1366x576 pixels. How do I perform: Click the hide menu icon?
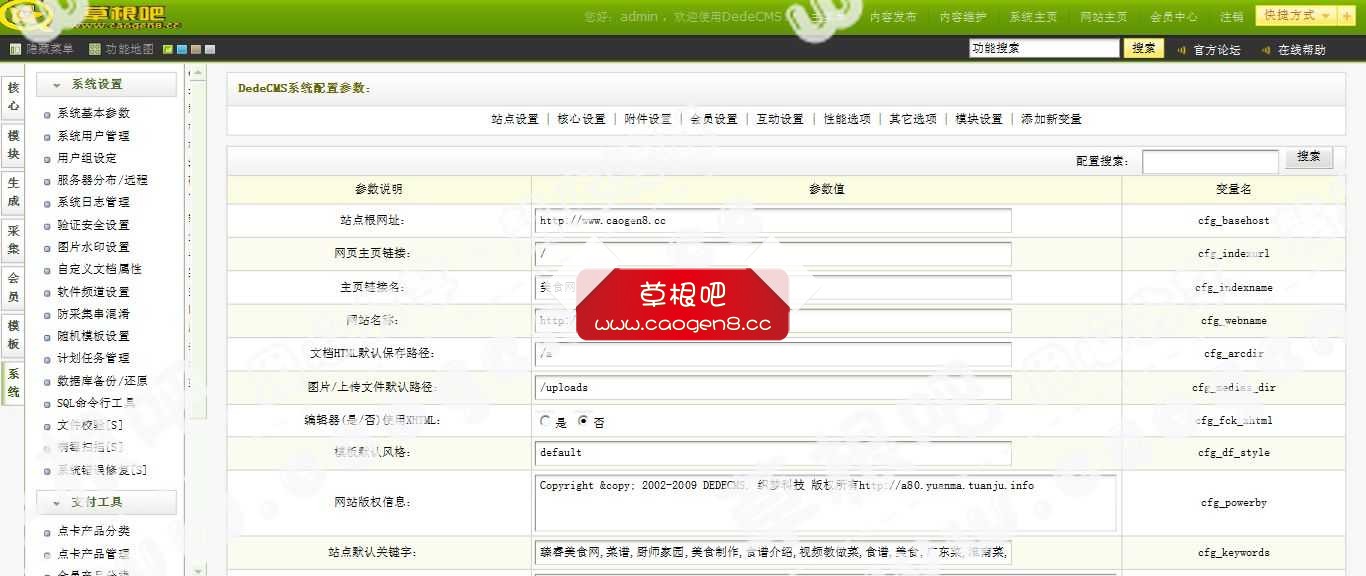pos(15,48)
